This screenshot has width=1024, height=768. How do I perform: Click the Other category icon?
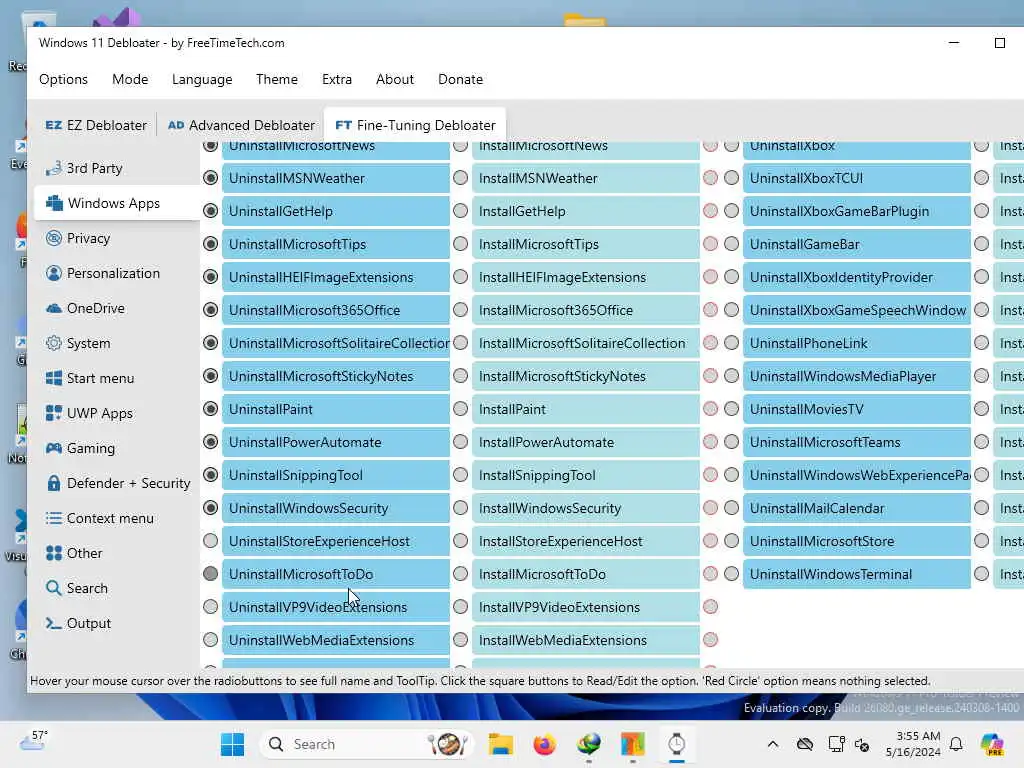[x=54, y=553]
